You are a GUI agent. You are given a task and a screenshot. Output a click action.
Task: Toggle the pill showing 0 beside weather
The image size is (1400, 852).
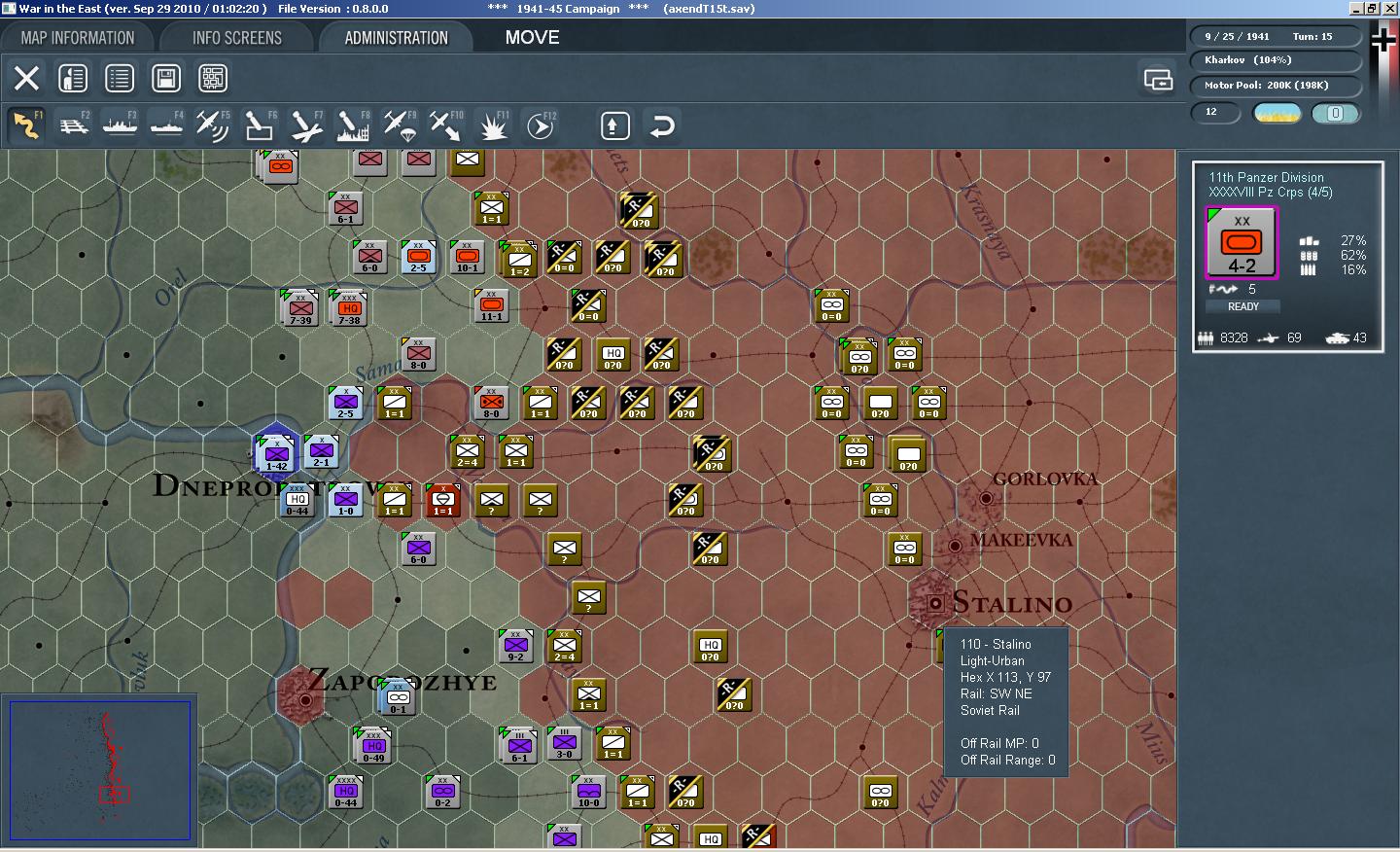(1335, 113)
